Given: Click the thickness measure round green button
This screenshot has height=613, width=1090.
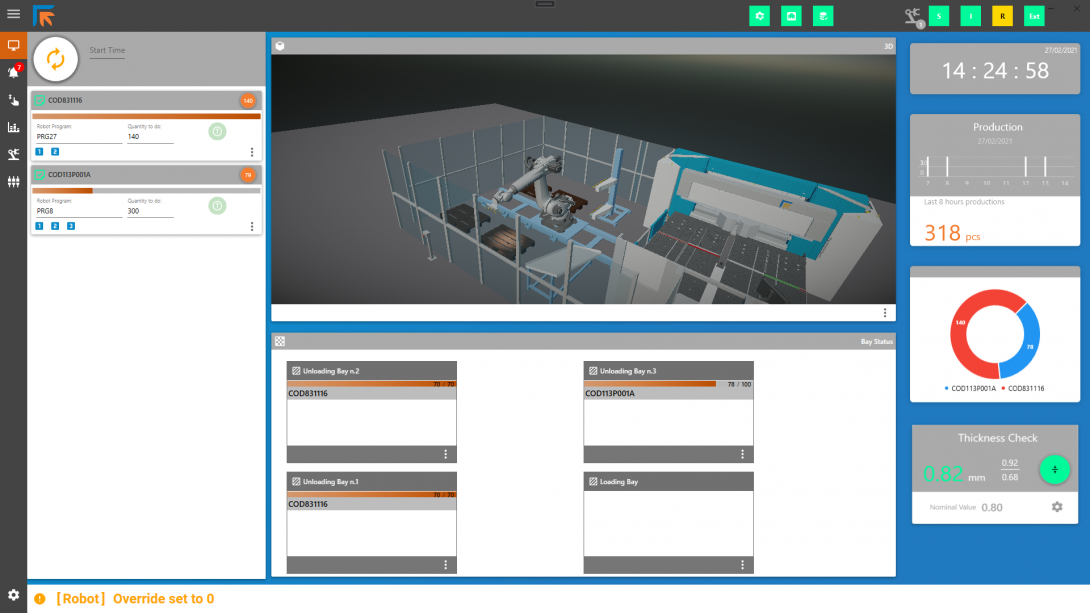Looking at the screenshot, I should [x=1054, y=470].
